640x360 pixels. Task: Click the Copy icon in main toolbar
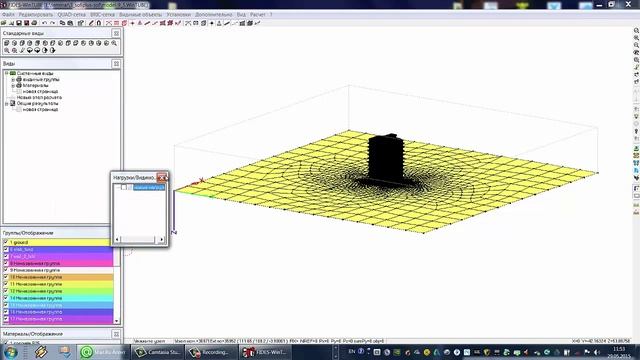(x=62, y=23)
